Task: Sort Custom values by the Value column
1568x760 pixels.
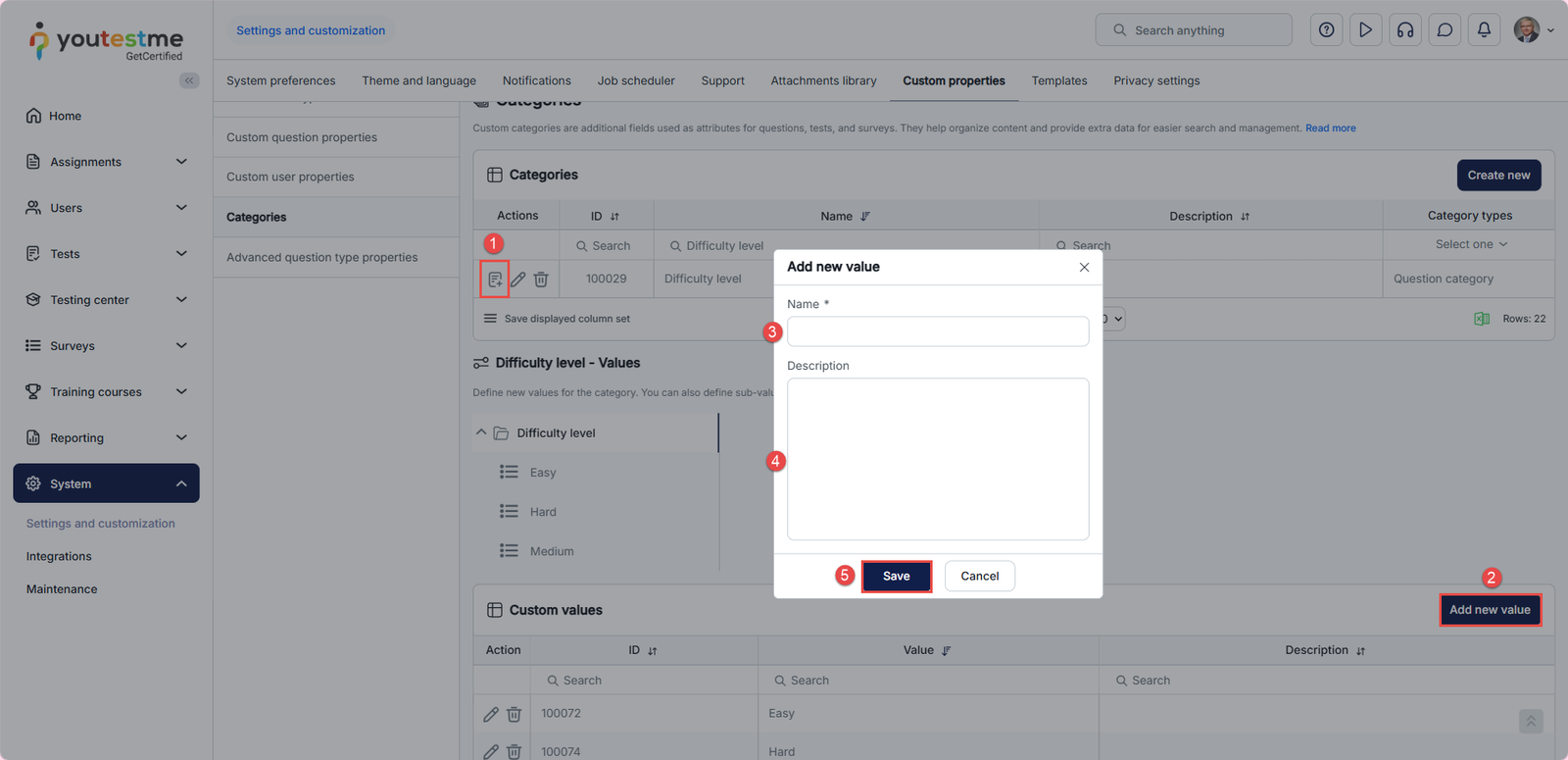Action: click(x=946, y=651)
